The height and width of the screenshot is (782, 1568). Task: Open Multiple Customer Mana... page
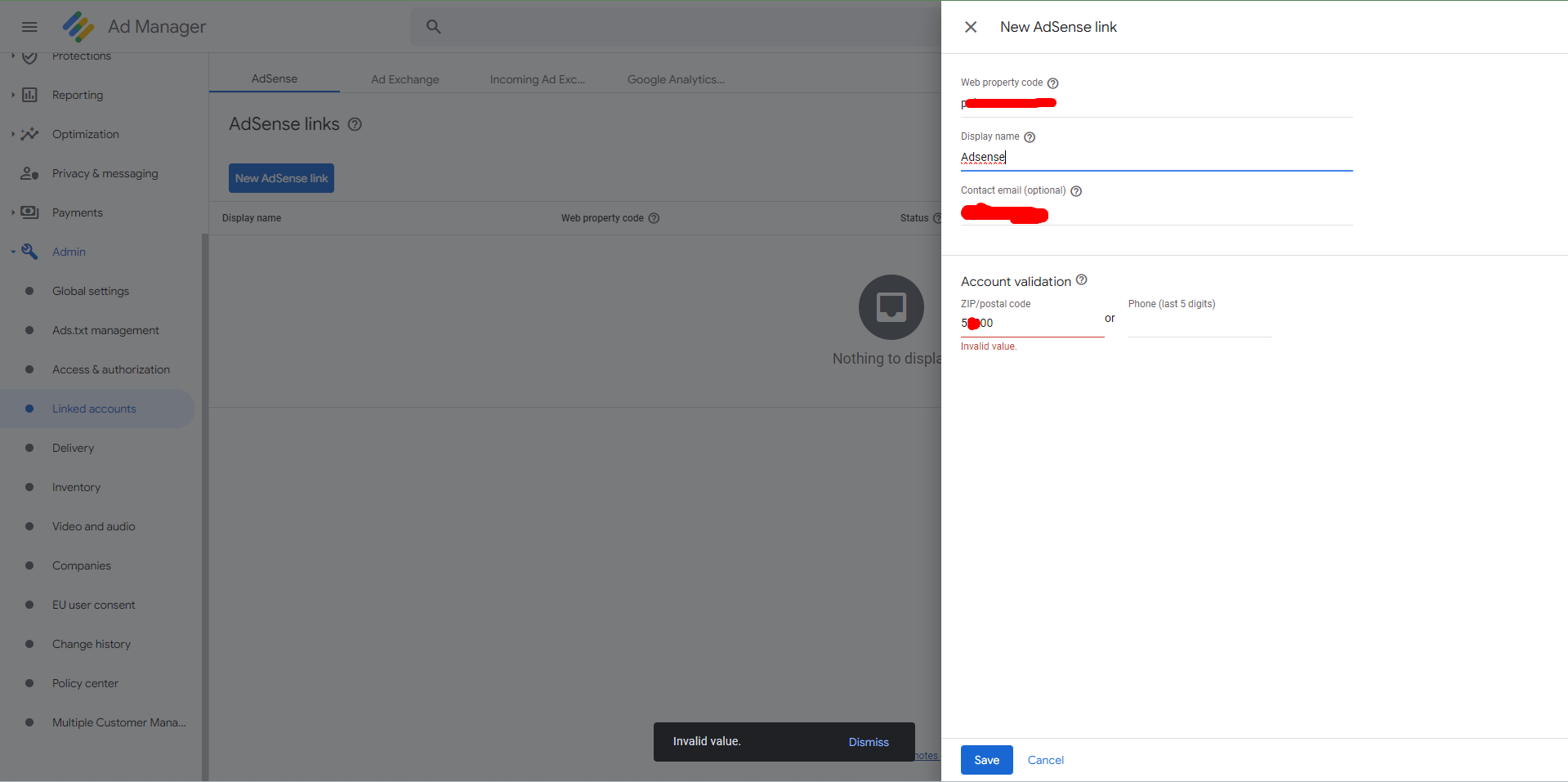pos(119,722)
